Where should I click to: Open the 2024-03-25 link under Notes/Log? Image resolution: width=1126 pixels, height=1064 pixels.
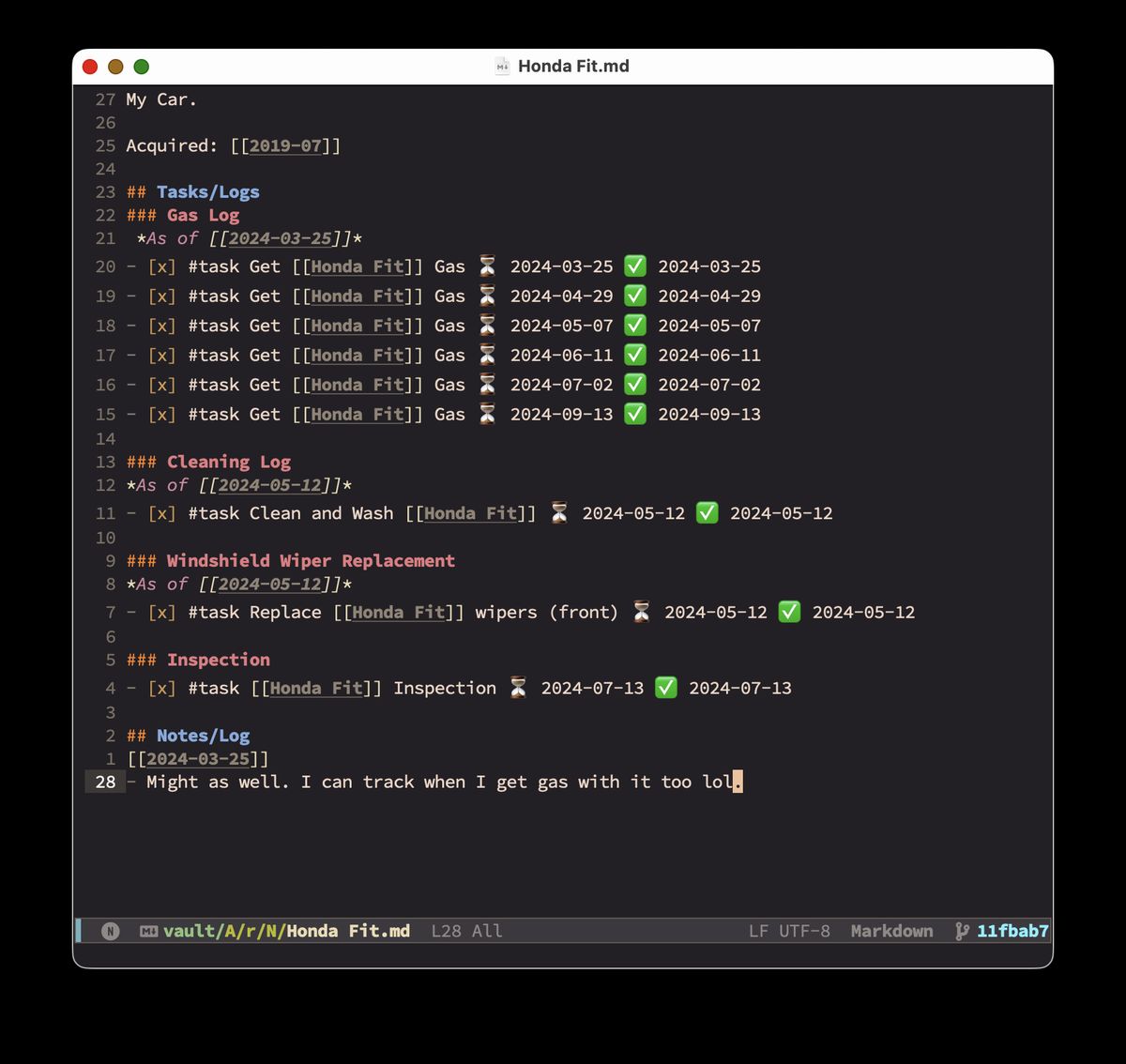198,758
